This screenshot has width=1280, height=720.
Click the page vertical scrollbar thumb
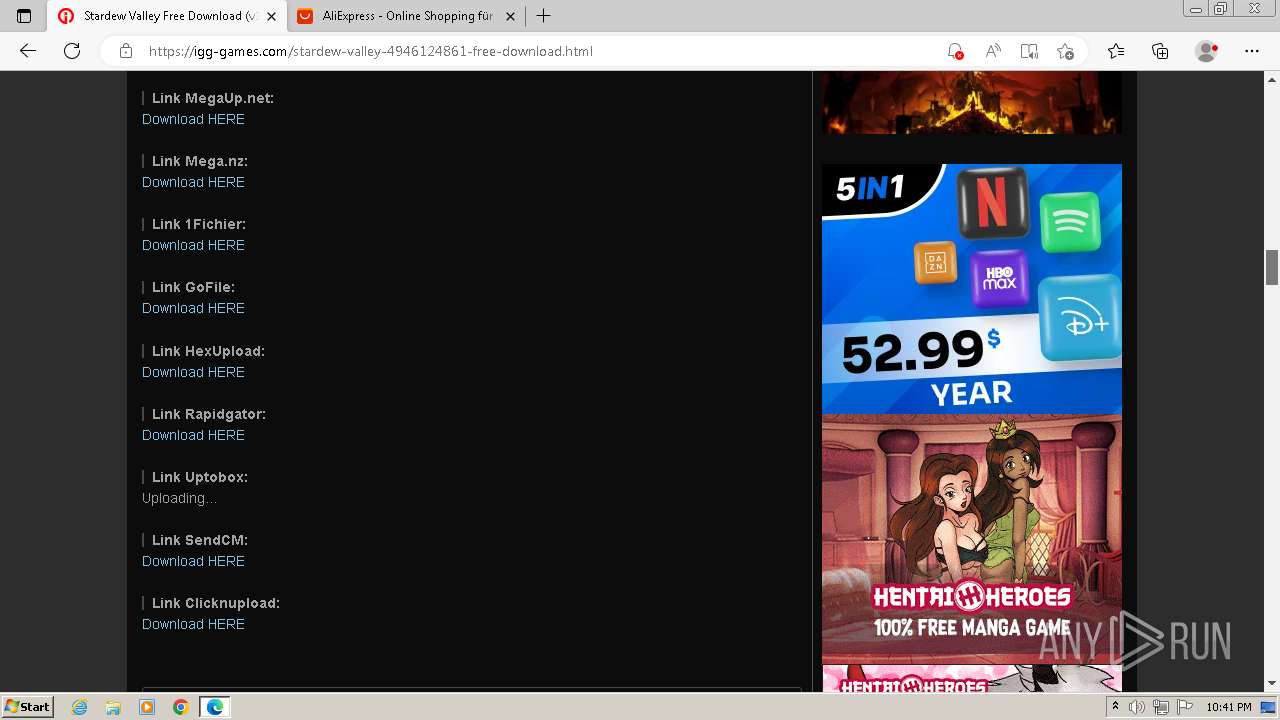(x=1272, y=267)
